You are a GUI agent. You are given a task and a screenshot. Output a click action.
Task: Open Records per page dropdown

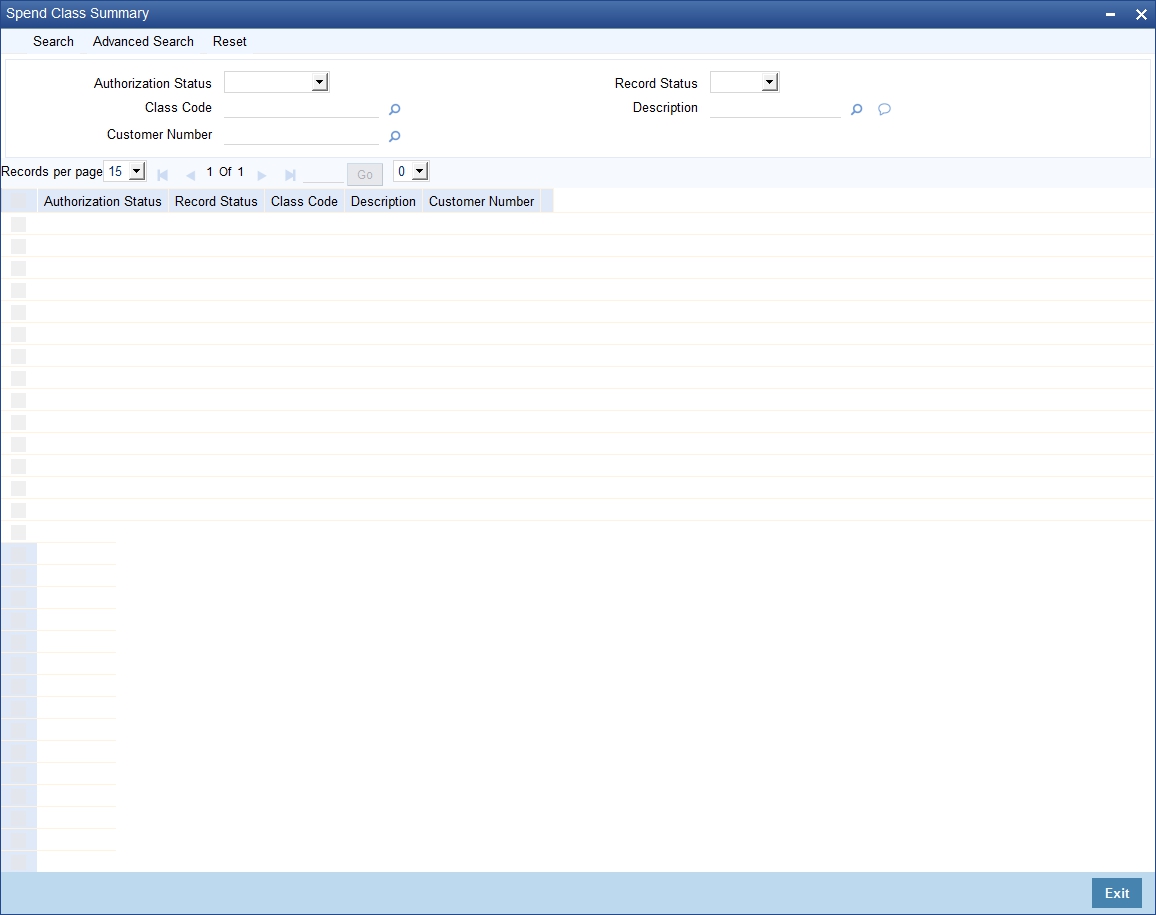click(x=125, y=171)
